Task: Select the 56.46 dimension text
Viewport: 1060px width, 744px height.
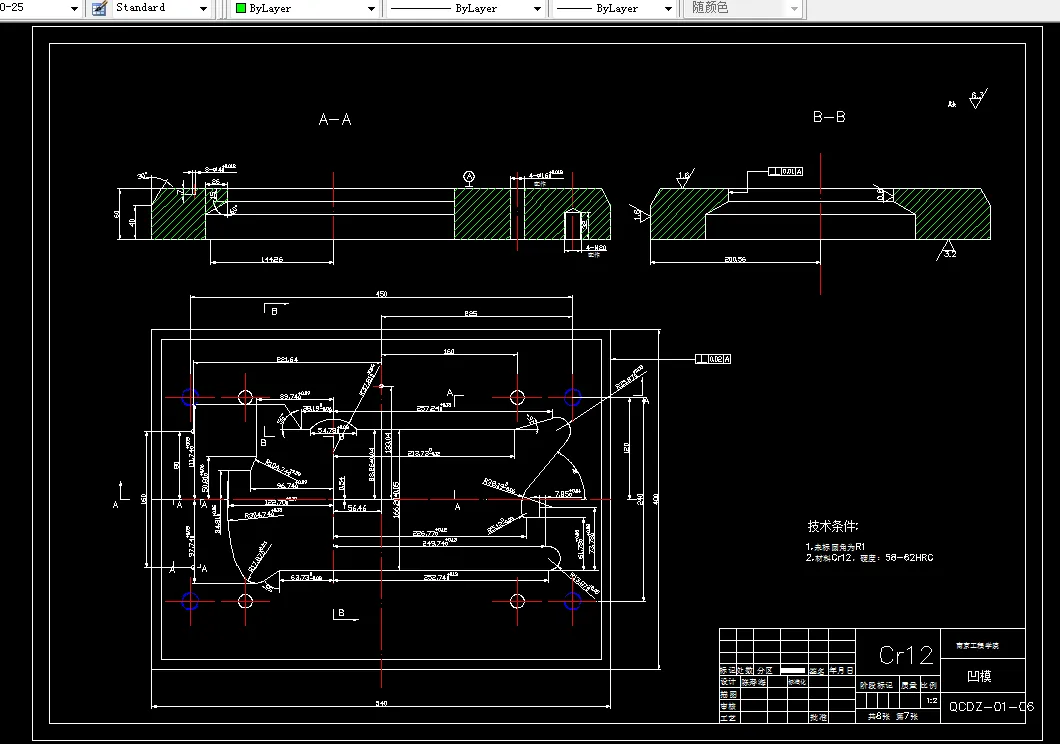Action: 357,508
